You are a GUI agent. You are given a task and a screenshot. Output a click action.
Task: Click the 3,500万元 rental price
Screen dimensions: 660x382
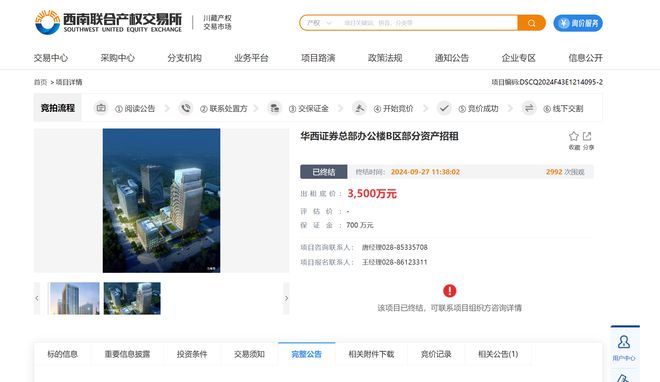tap(372, 194)
